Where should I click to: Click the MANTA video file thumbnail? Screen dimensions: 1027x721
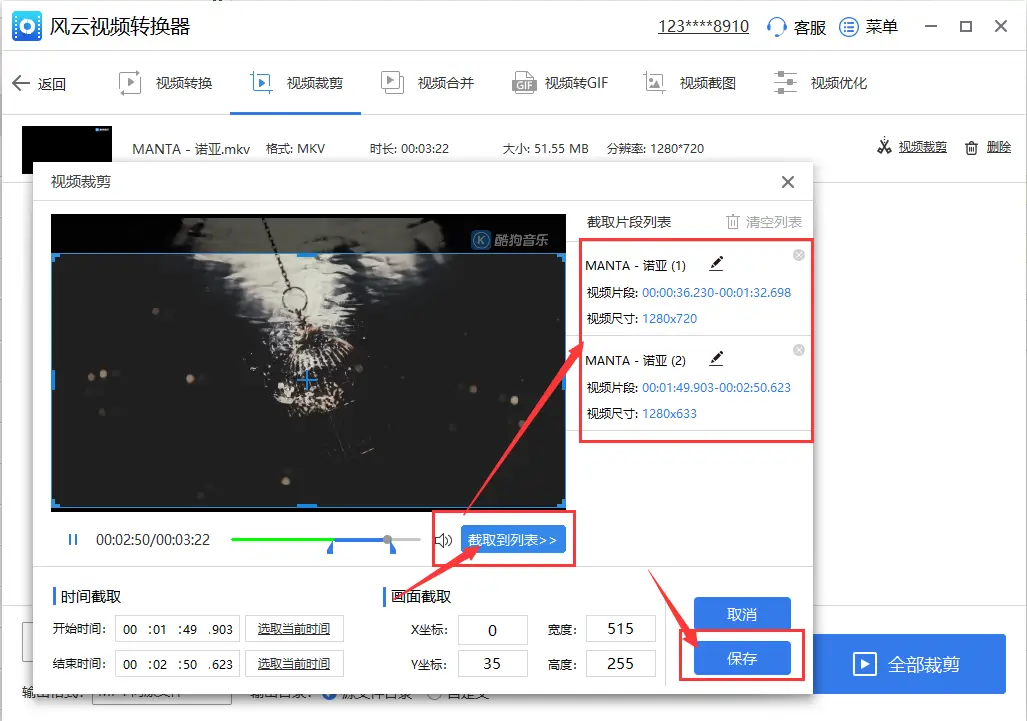point(67,144)
